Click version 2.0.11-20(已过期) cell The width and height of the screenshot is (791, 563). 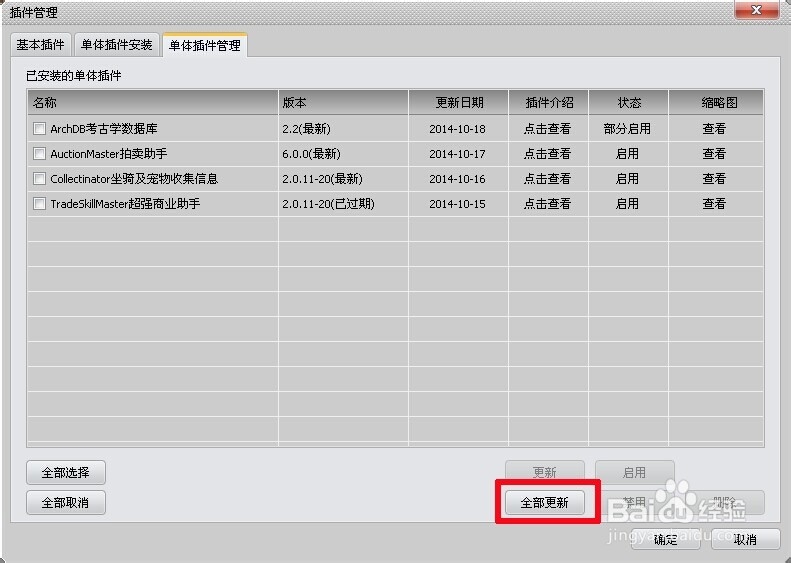pos(328,204)
